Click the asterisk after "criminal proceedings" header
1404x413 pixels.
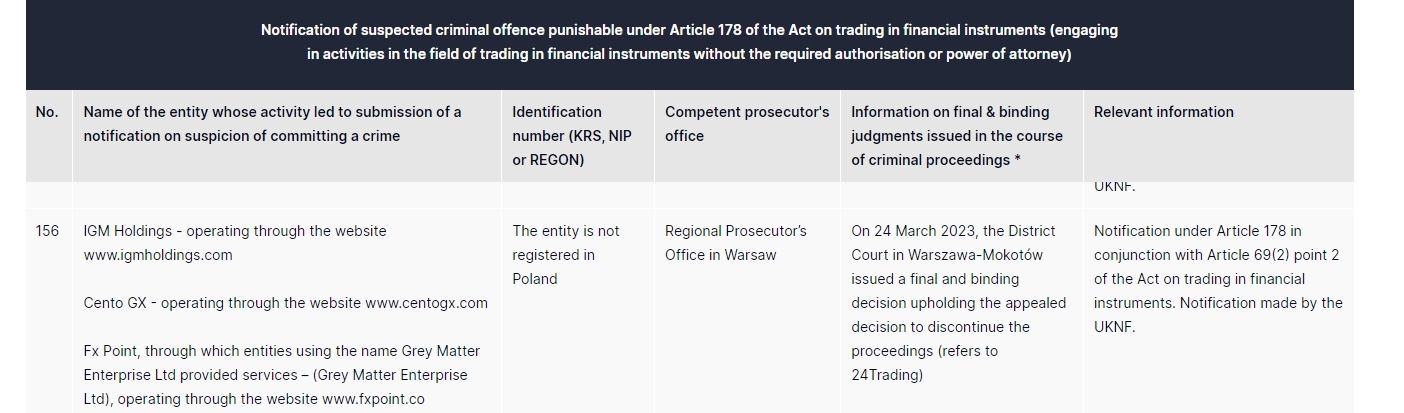(x=1017, y=160)
